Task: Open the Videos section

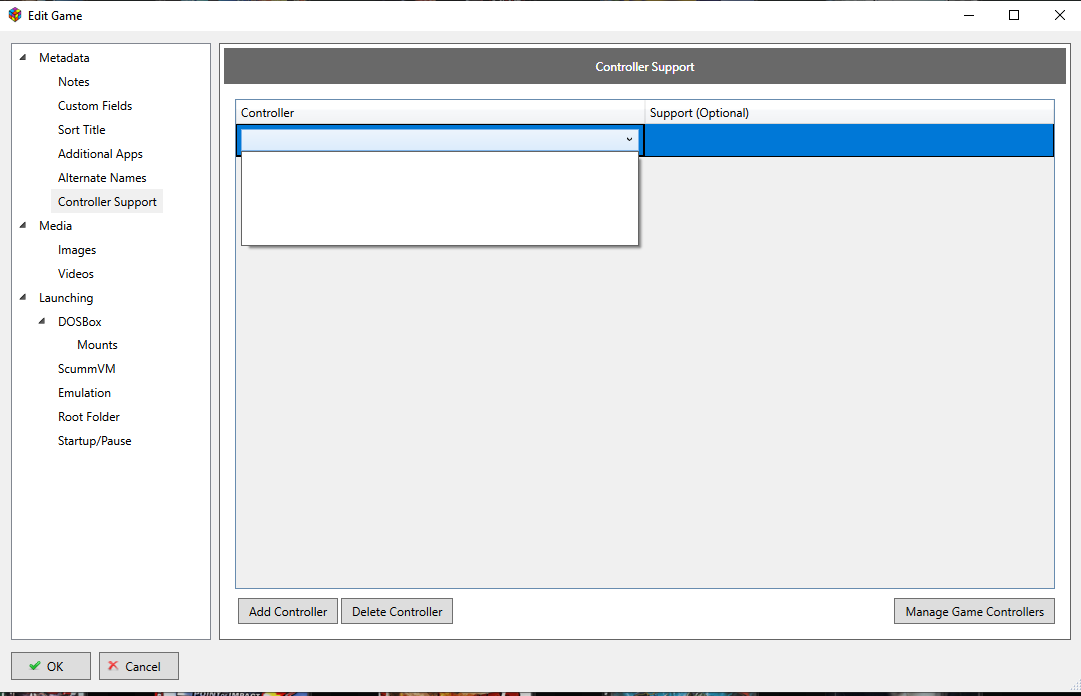Action: (x=76, y=274)
